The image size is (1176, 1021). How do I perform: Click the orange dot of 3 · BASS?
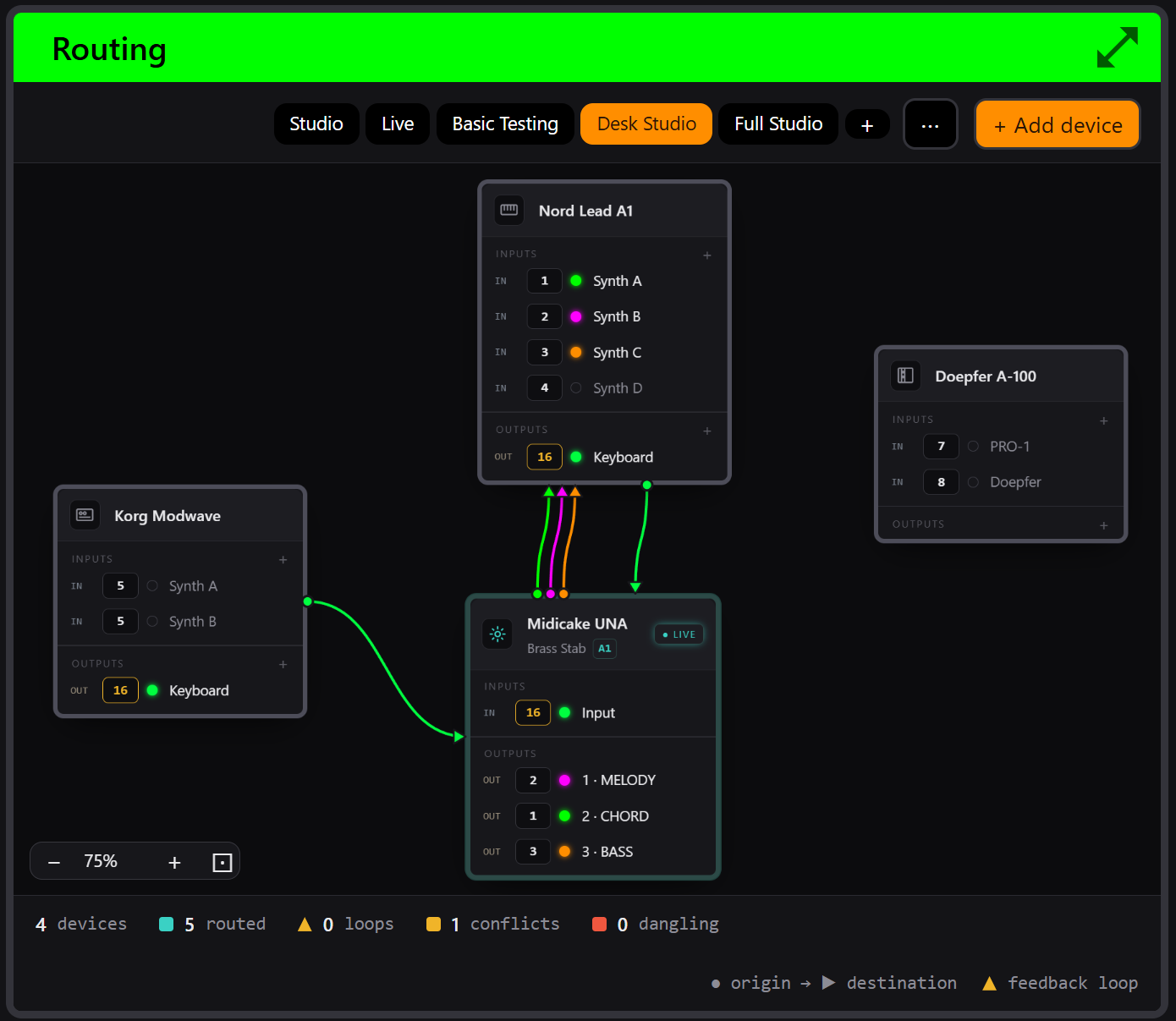click(564, 851)
